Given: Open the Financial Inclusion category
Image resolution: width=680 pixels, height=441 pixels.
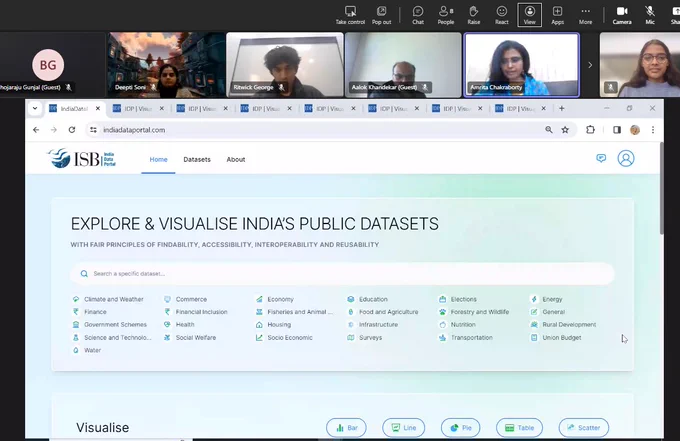Looking at the screenshot, I should (196, 312).
